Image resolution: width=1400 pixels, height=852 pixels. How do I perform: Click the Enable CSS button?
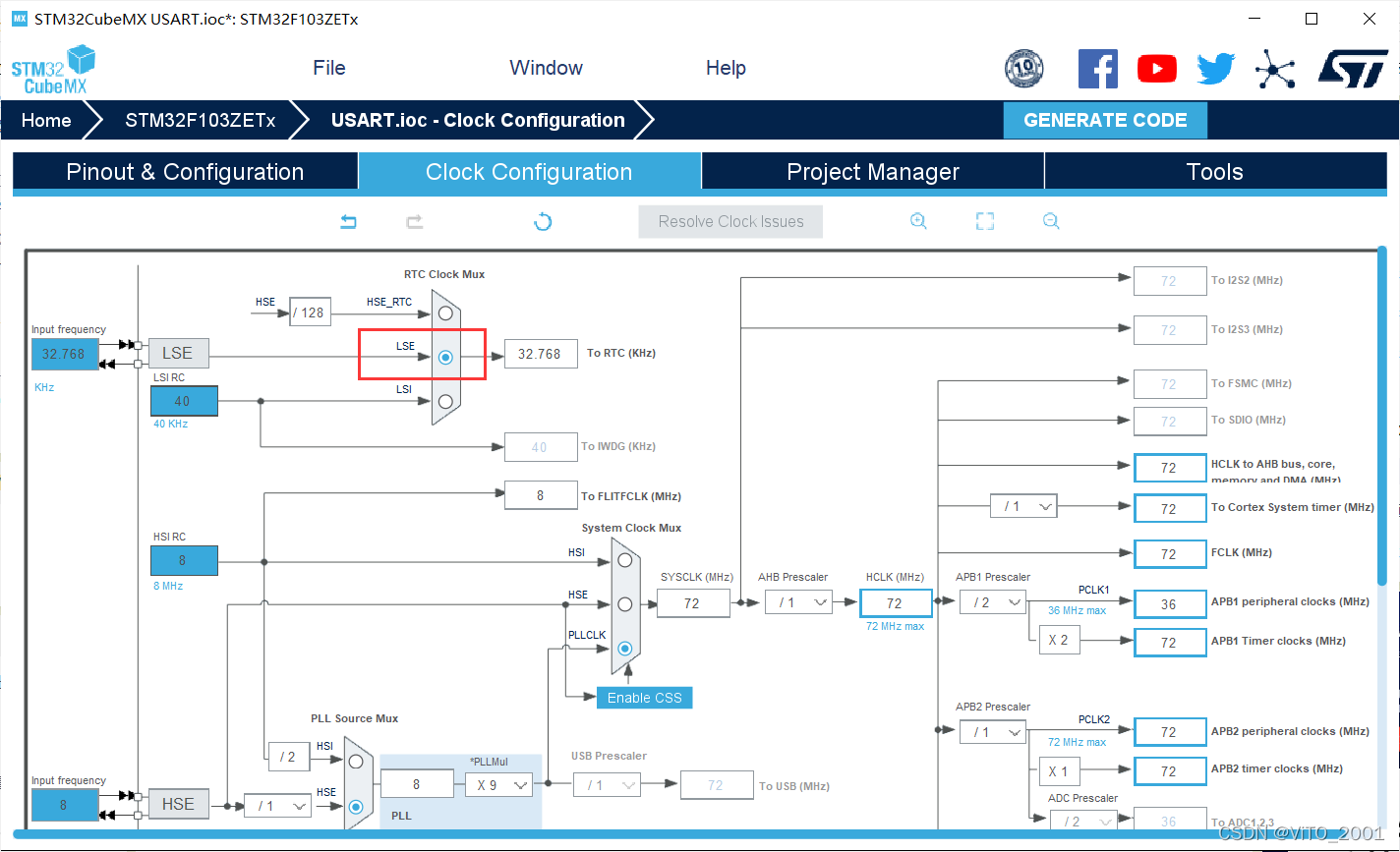click(x=645, y=698)
